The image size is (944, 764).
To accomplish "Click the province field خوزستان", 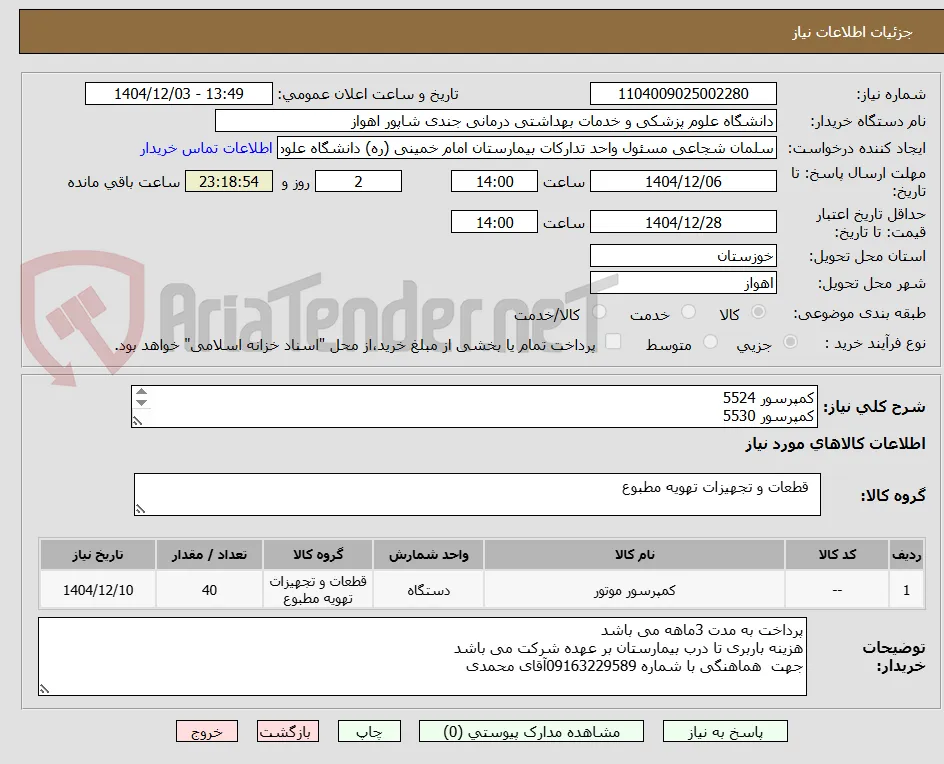I will pos(683,256).
